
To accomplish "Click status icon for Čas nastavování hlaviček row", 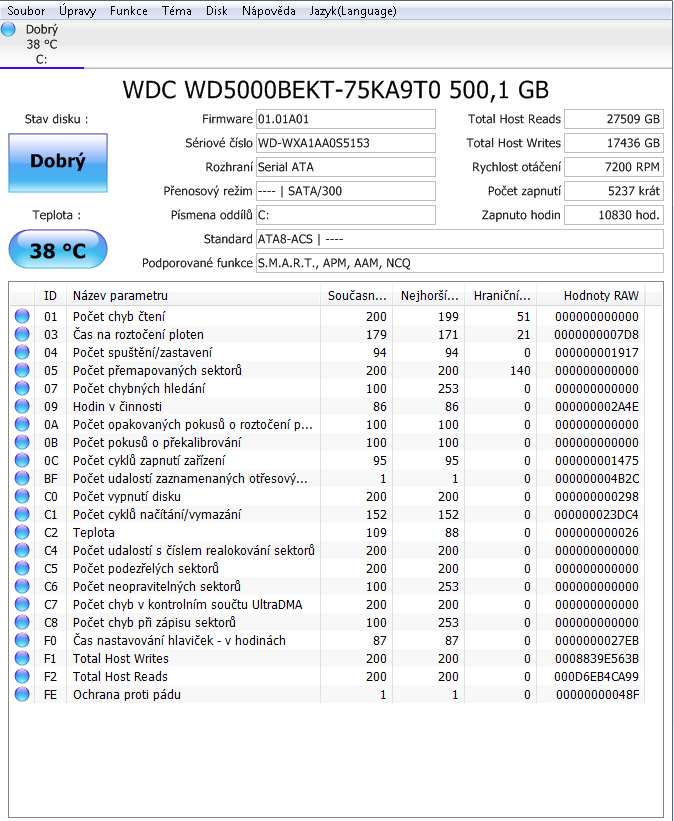I will click(22, 640).
